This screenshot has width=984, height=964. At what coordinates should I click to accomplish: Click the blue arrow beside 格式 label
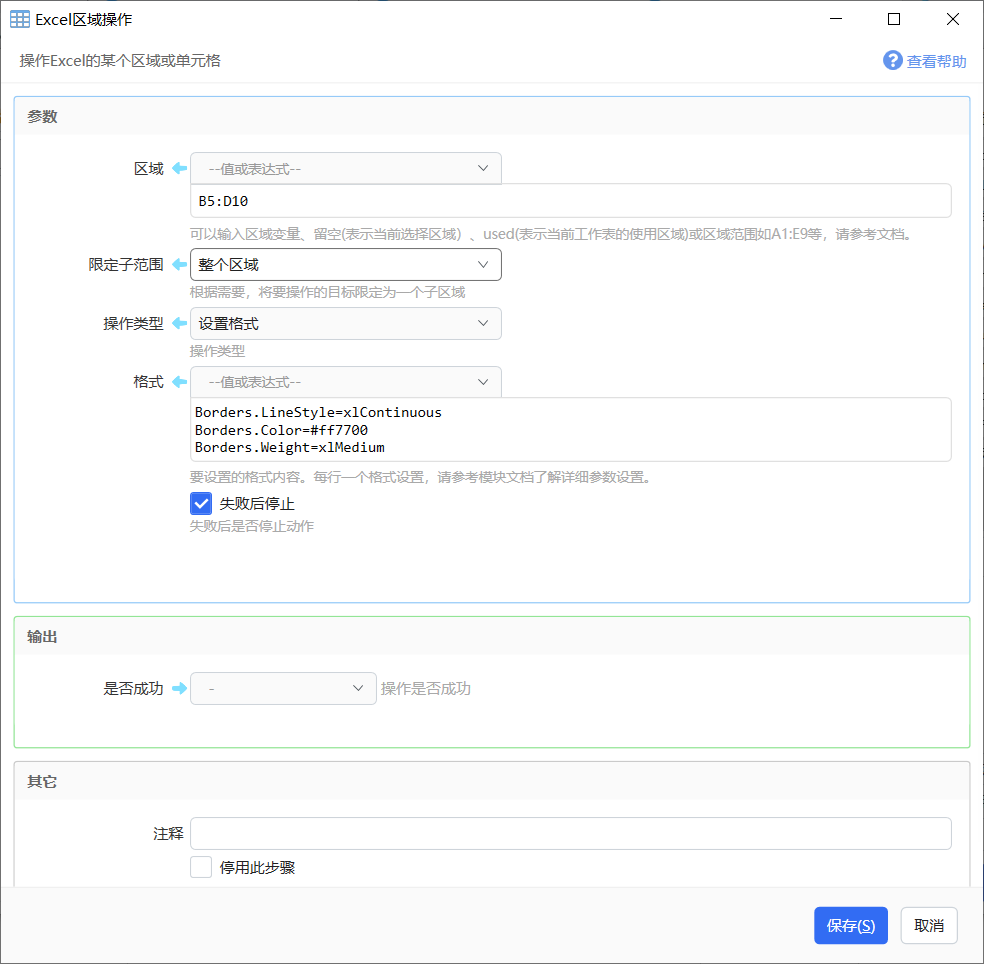[179, 382]
